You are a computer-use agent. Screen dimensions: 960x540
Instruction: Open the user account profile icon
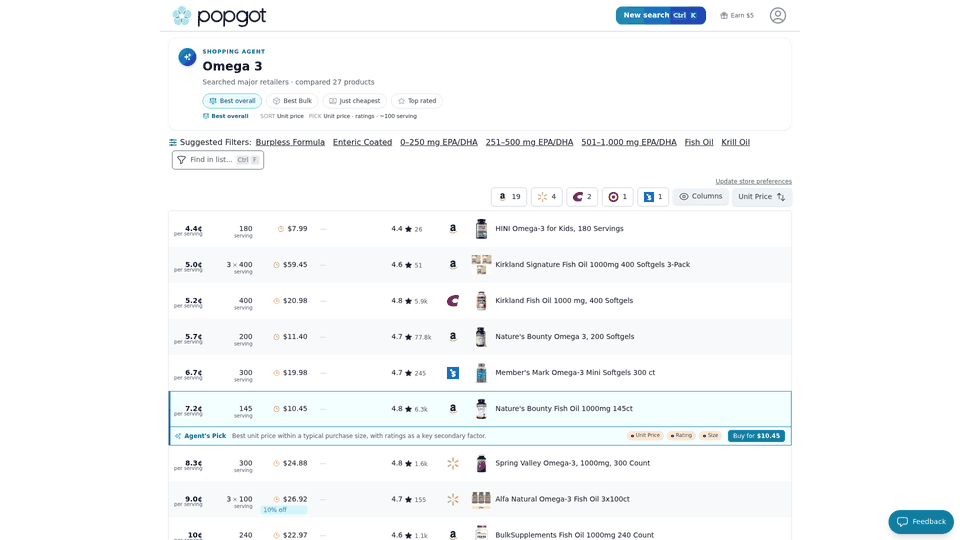tap(778, 15)
